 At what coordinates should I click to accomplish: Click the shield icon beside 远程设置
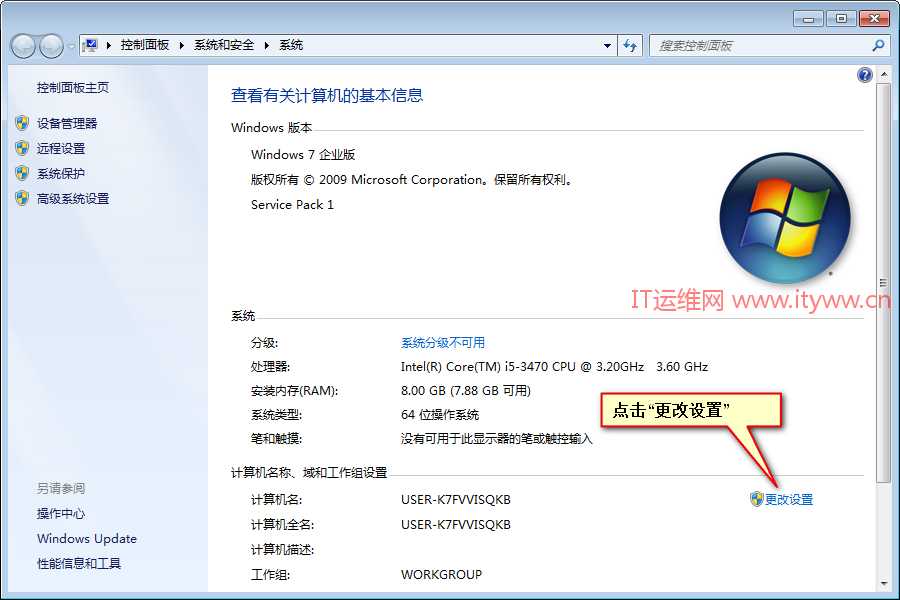pos(22,148)
